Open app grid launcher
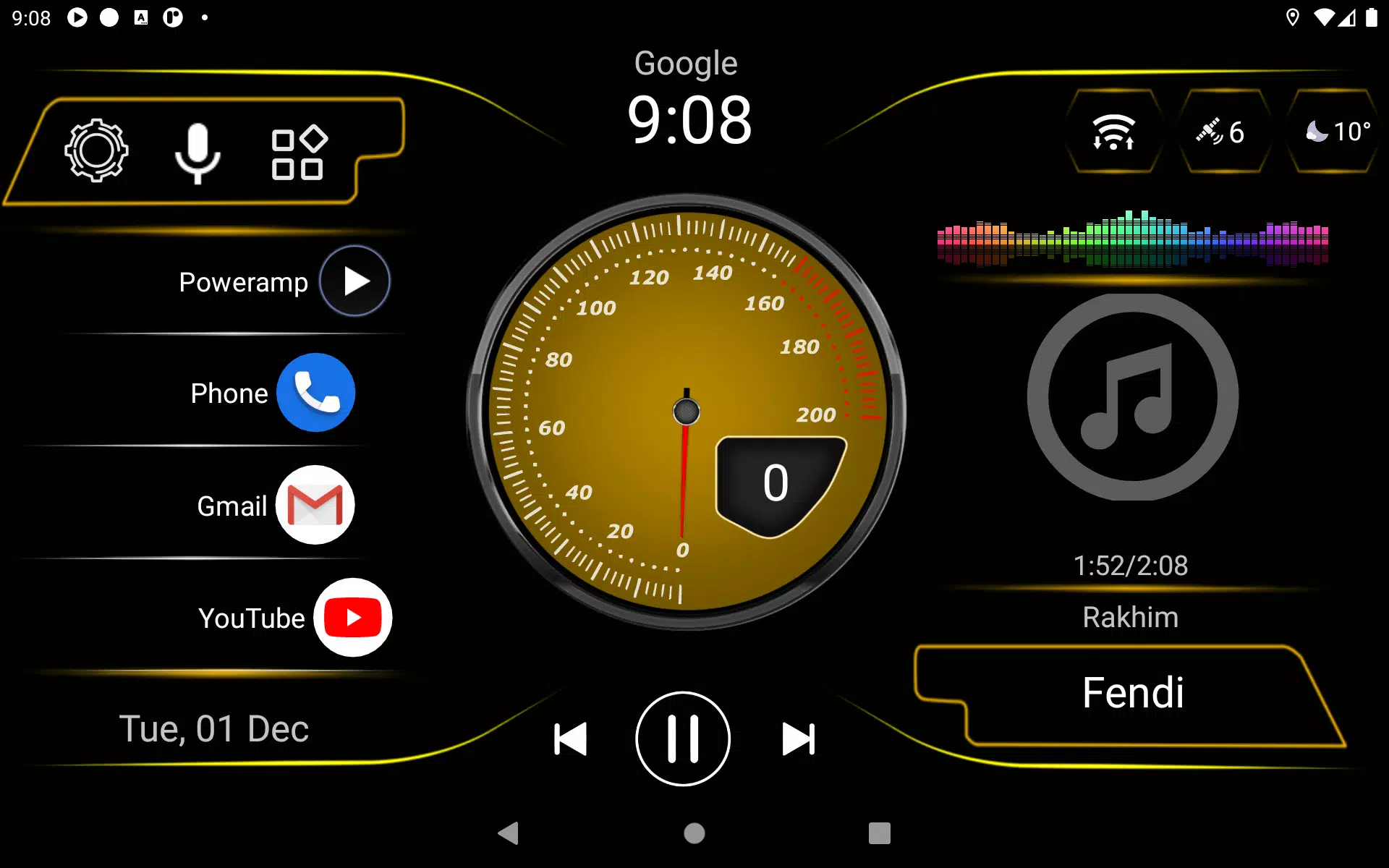The height and width of the screenshot is (868, 1389). [298, 152]
